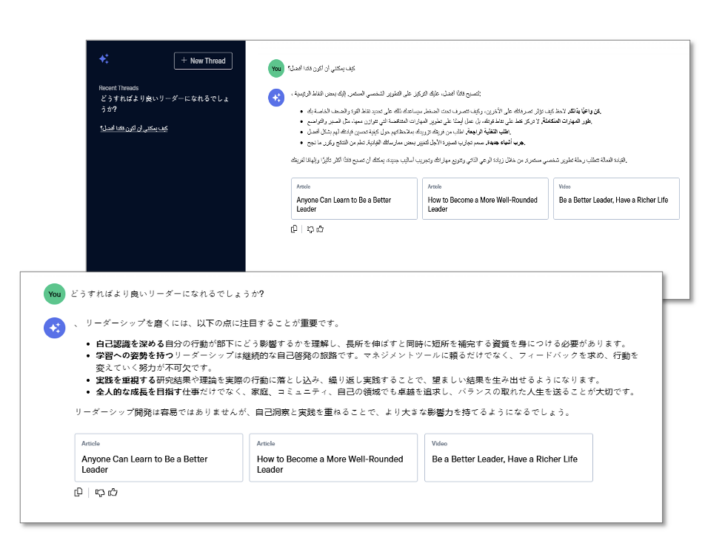Click the assistant sparkle avatar in Arabic chat
The height and width of the screenshot is (549, 705).
coord(275,97)
